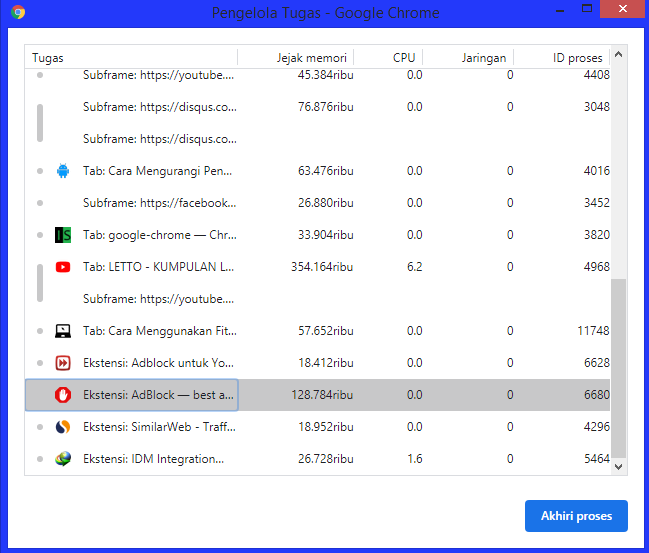Click the vertical scrollbar thumb
649x553 pixels.
tap(618, 368)
